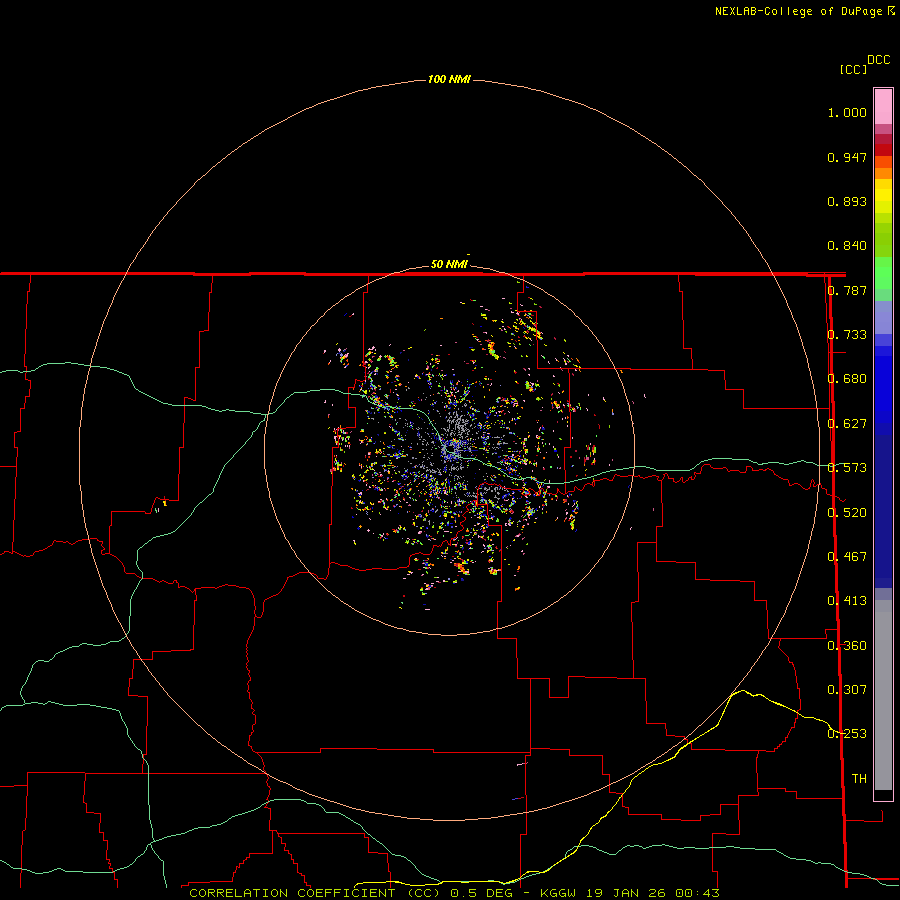Pick the bright green segment of the color bar
This screenshot has height=900, width=900.
point(883,273)
